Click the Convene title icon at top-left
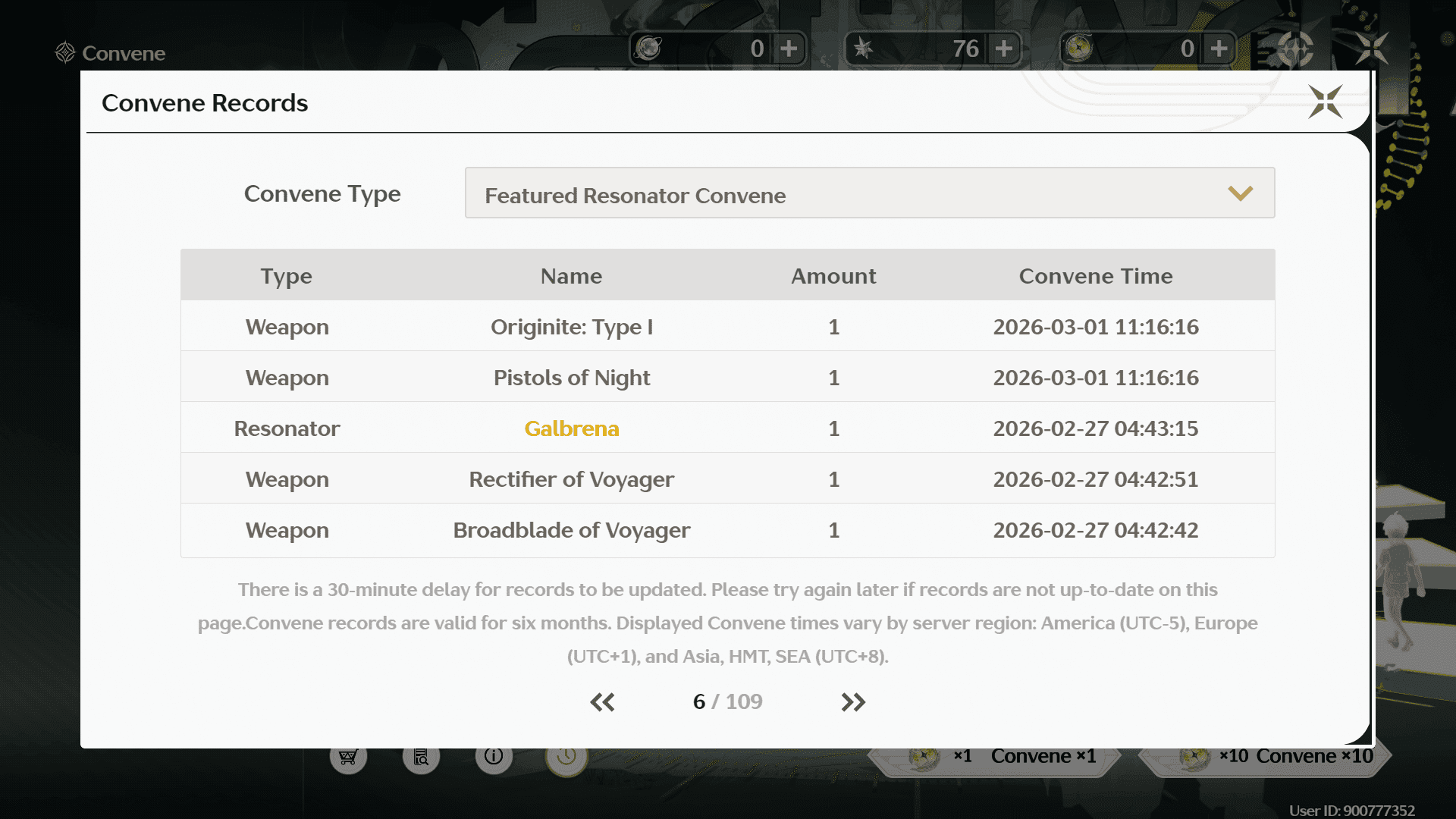Viewport: 1456px width, 819px height. click(65, 52)
